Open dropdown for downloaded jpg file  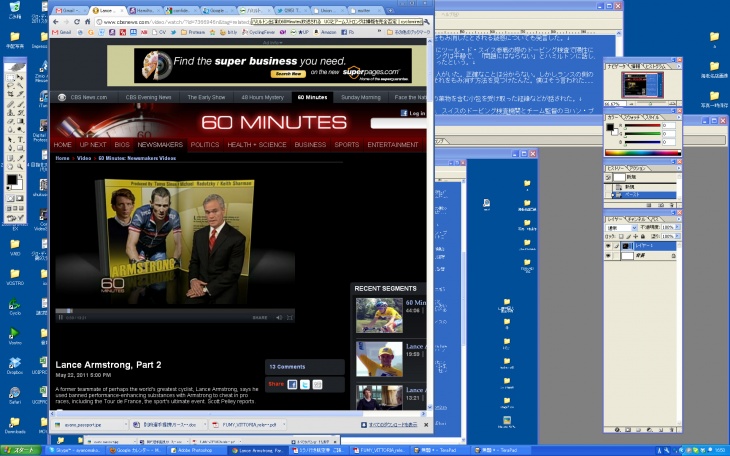click(x=125, y=425)
